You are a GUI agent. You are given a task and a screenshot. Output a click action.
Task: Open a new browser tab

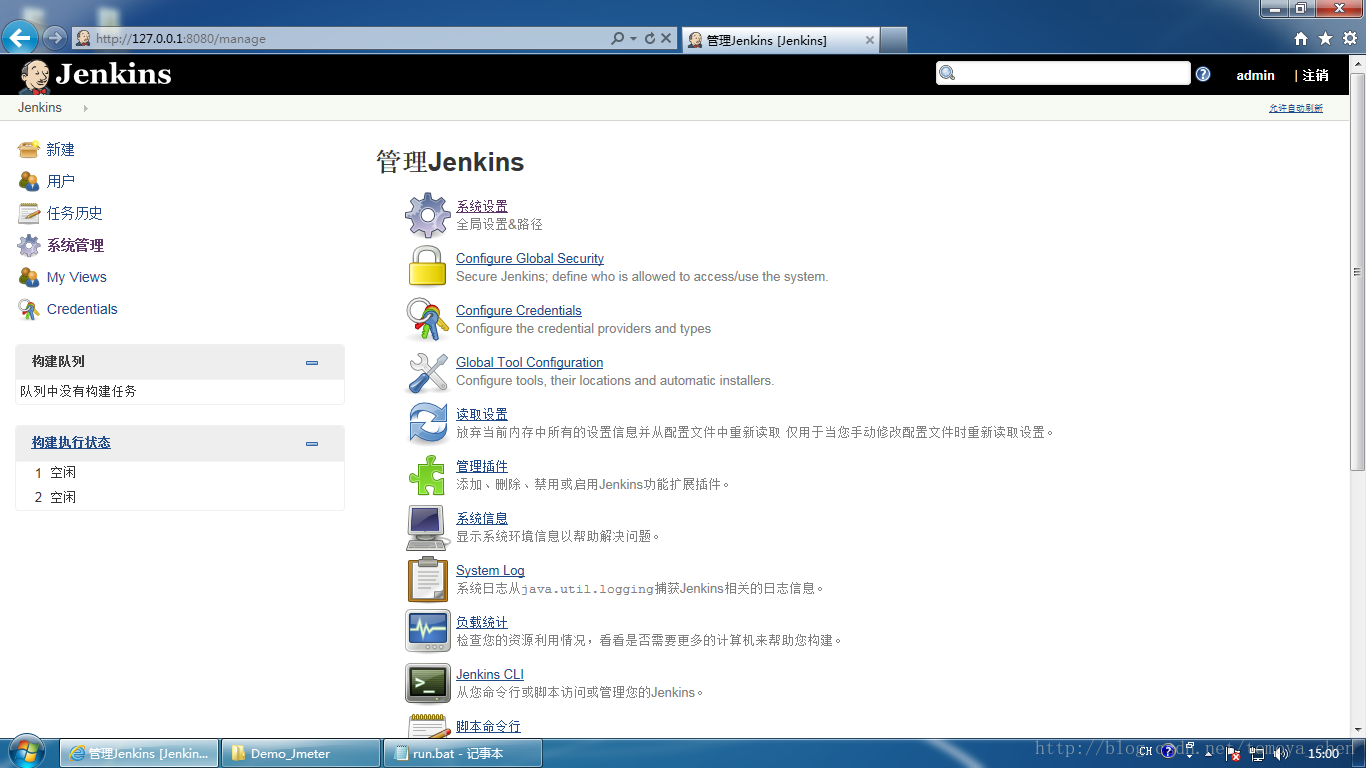click(894, 40)
